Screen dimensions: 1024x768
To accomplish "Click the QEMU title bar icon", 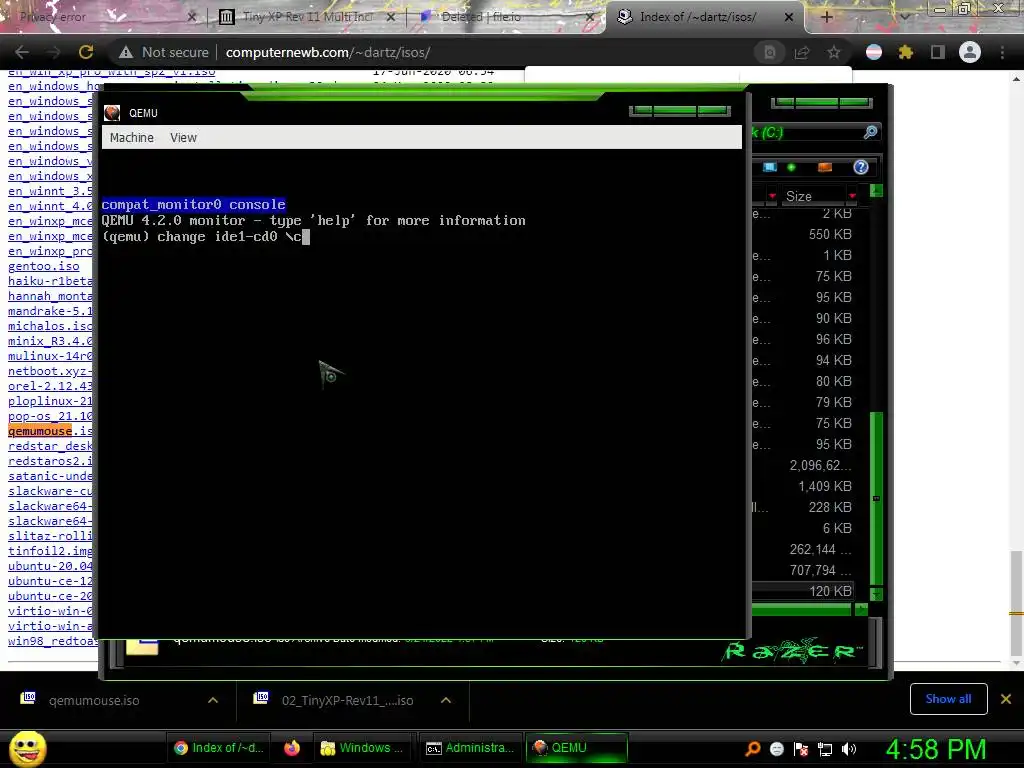I will [112, 113].
